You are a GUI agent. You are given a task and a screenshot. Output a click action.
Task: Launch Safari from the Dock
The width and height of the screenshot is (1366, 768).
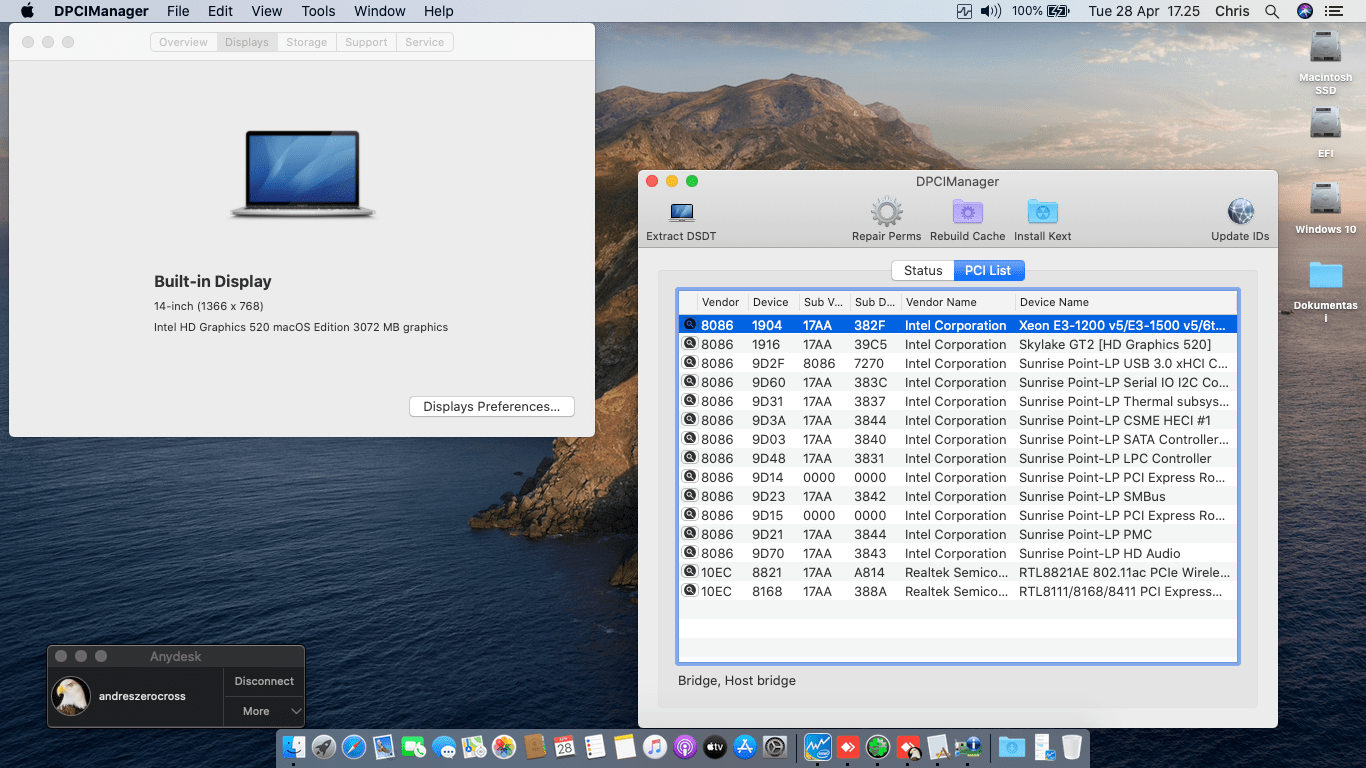coord(354,747)
